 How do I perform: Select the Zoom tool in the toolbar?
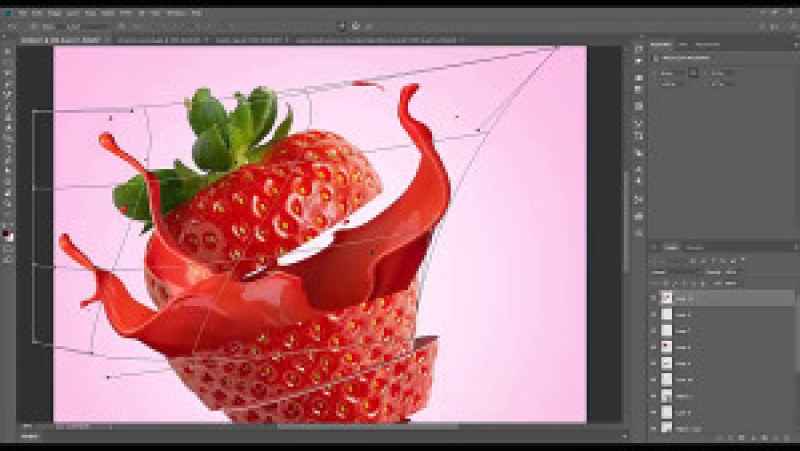(x=8, y=224)
